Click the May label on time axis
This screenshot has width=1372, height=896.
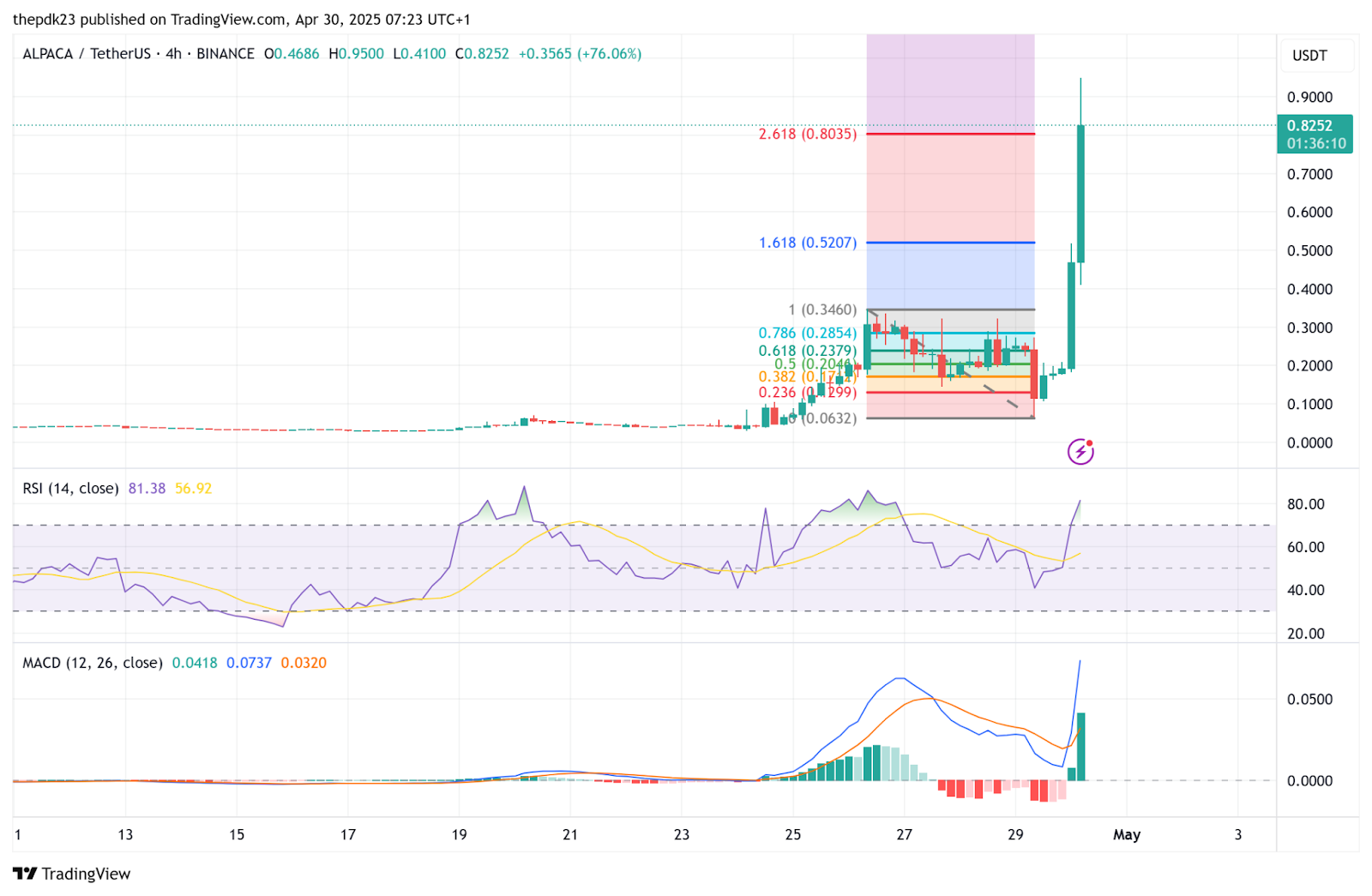(1127, 834)
